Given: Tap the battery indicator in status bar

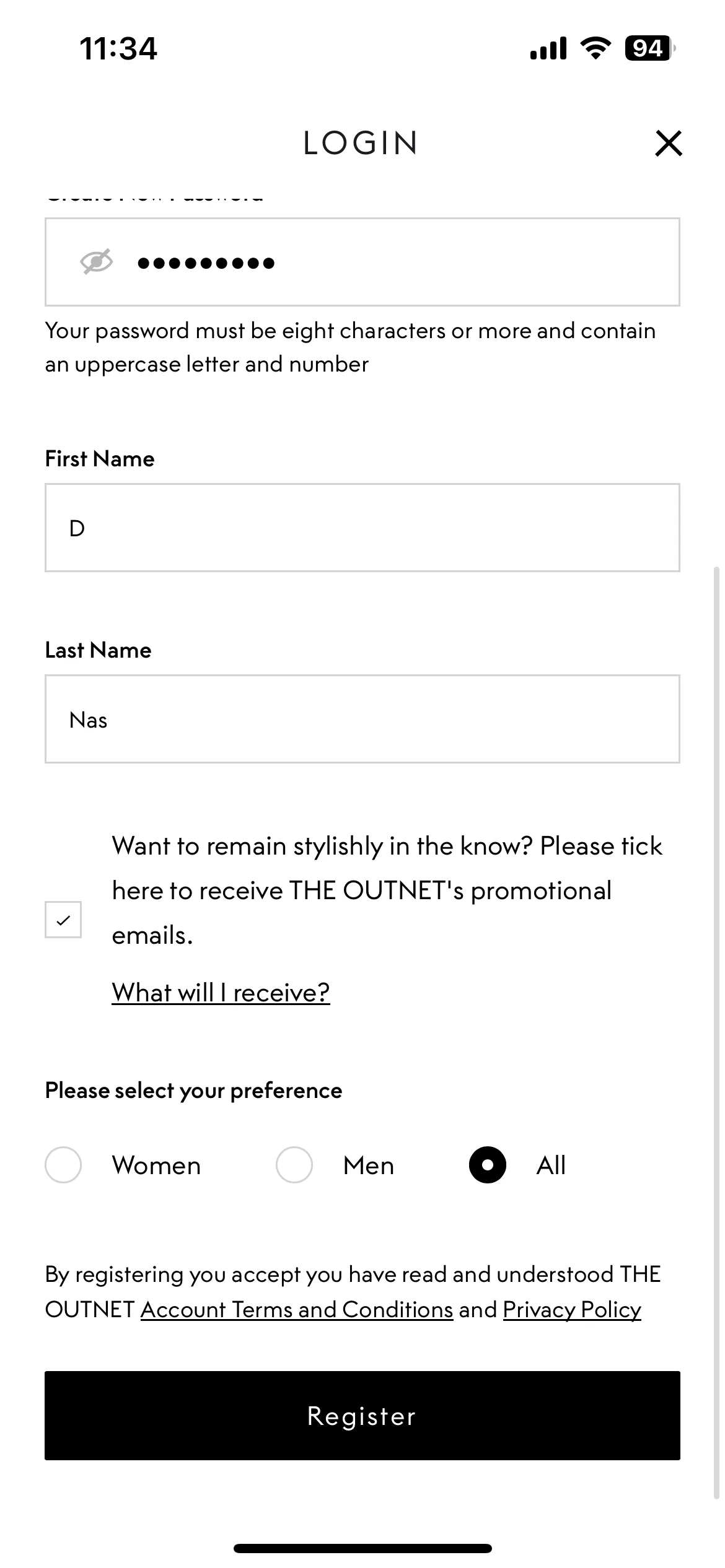Looking at the screenshot, I should [x=649, y=48].
